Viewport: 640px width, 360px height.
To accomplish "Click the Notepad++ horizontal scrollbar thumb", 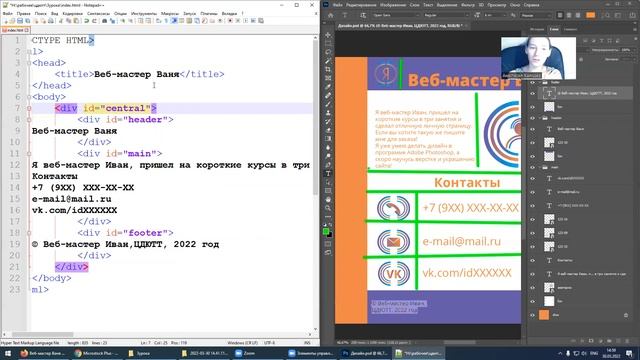I will [42, 334].
